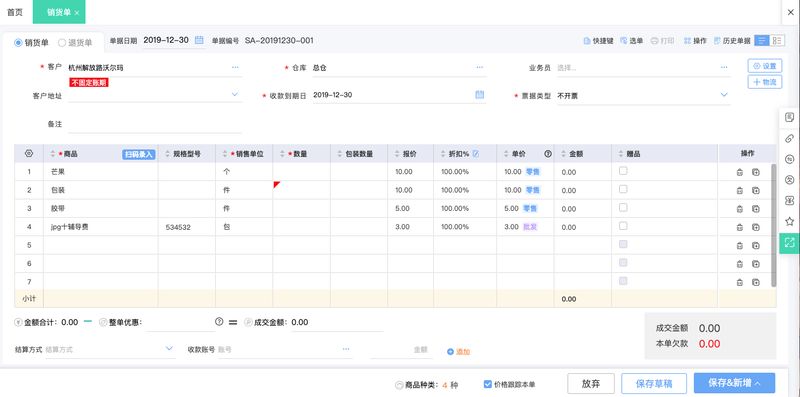Click the link sidebar icon

tap(789, 138)
